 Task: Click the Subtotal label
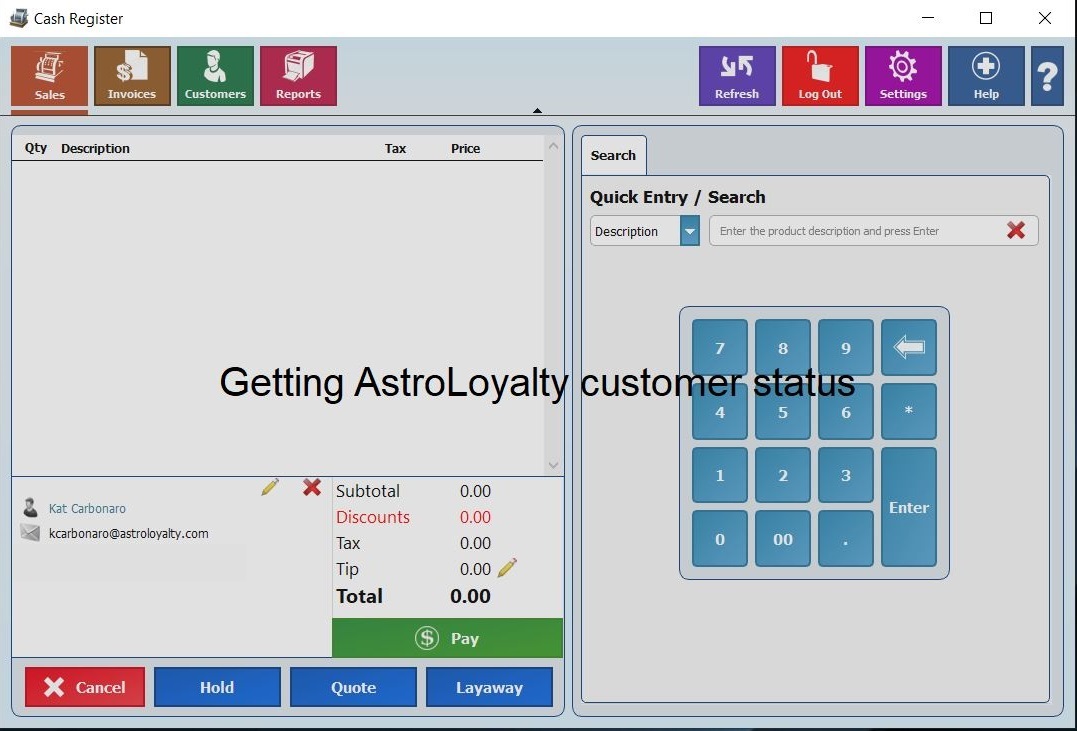point(367,491)
